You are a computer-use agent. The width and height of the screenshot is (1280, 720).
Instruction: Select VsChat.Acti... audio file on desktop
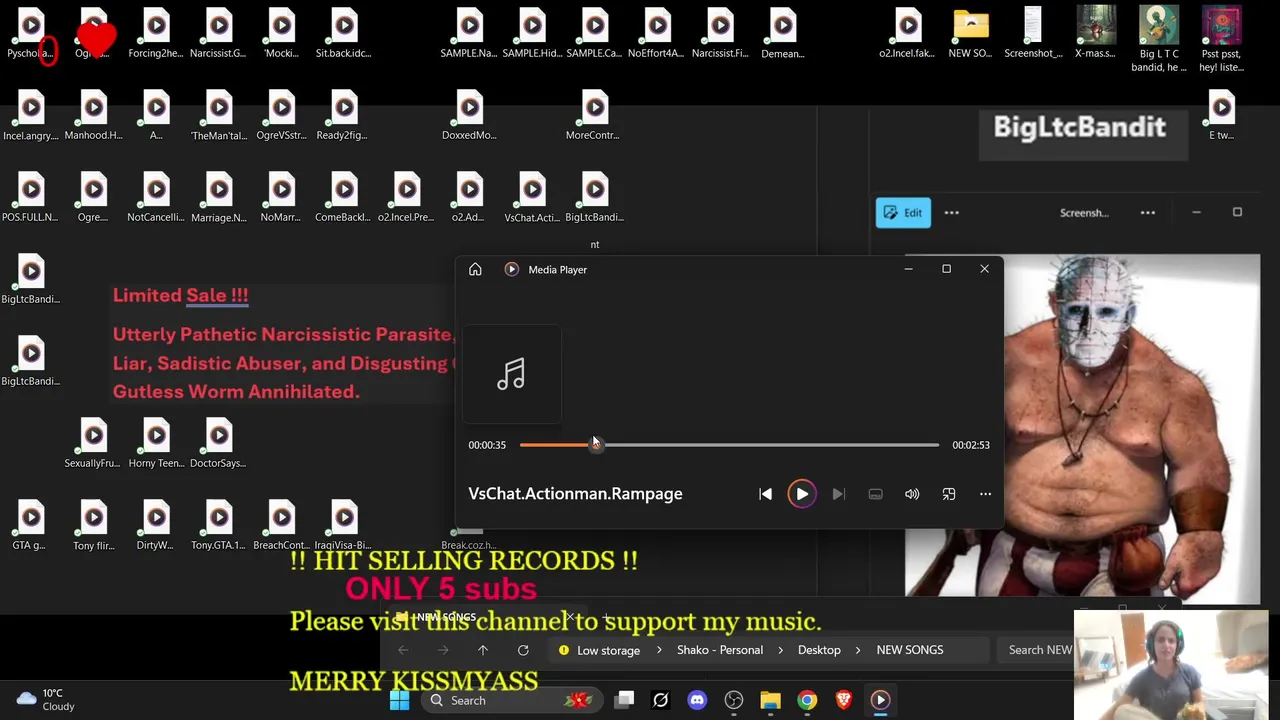pos(532,198)
